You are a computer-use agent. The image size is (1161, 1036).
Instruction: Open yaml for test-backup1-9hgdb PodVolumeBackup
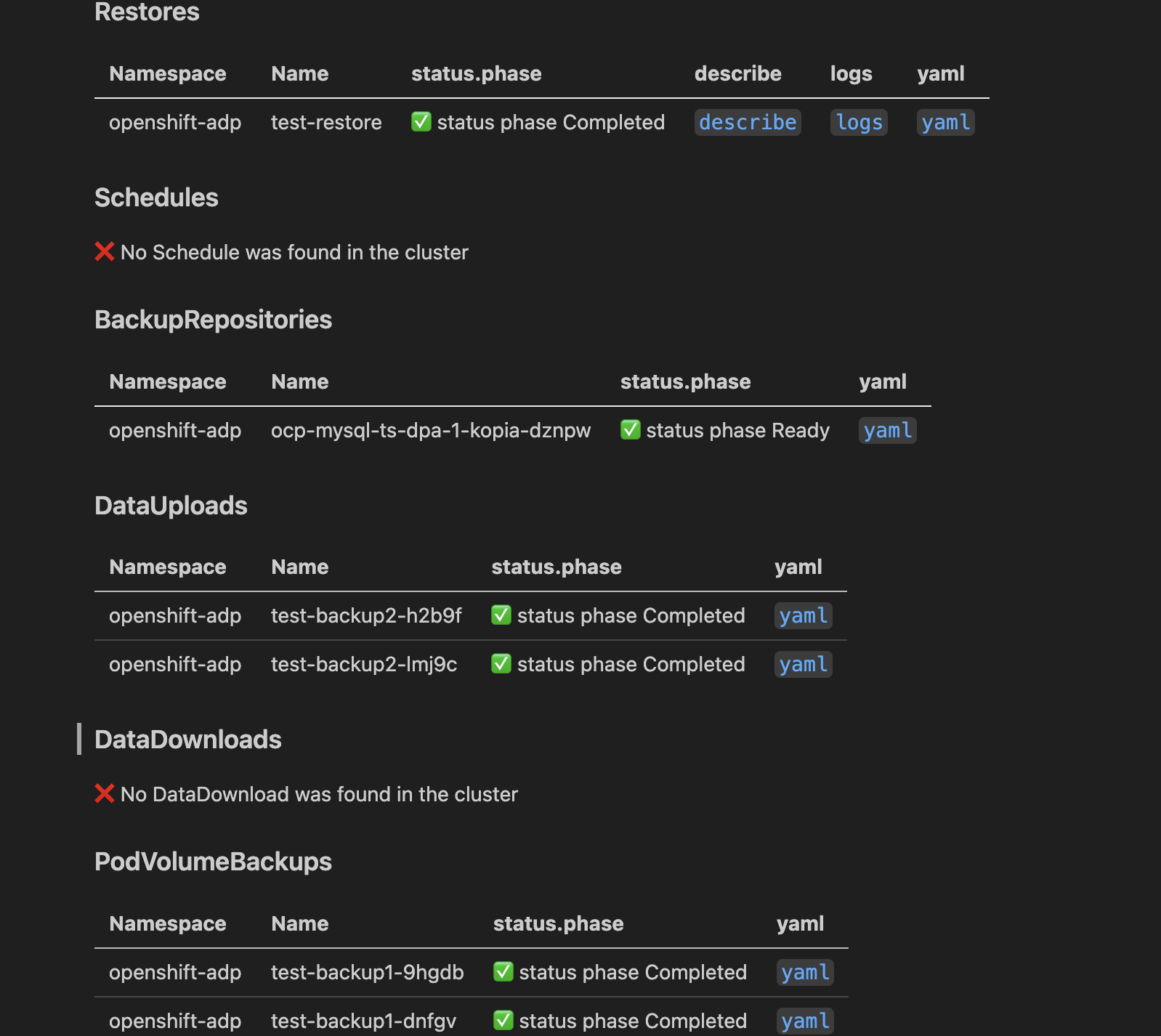[x=805, y=972]
